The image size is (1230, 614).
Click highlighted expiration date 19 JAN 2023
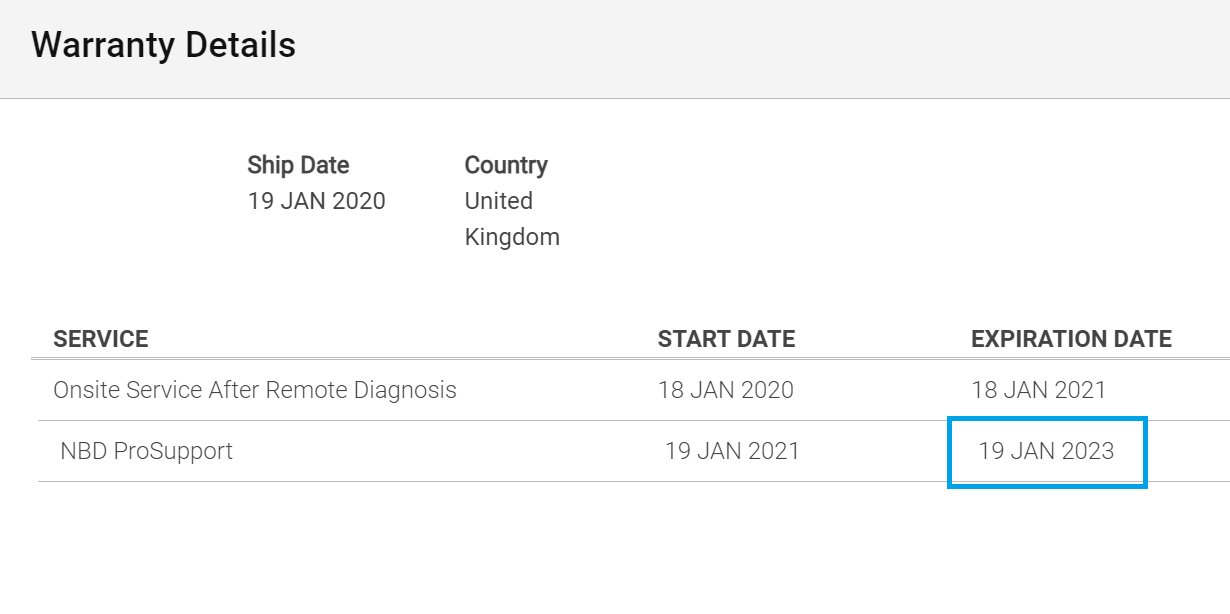point(1047,452)
